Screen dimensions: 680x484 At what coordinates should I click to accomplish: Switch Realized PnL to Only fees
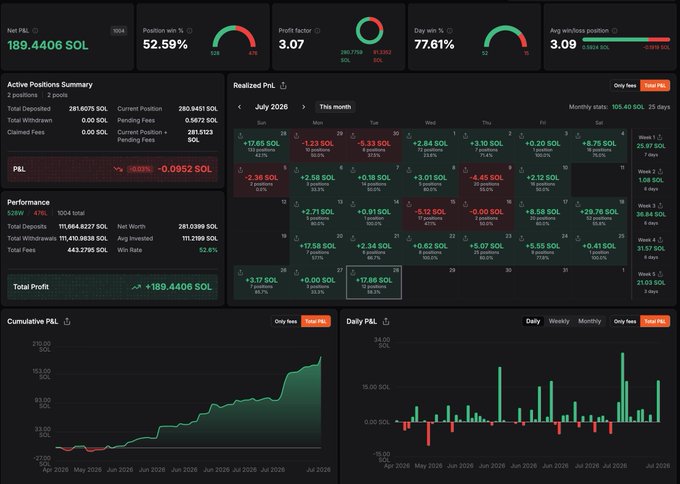[625, 85]
